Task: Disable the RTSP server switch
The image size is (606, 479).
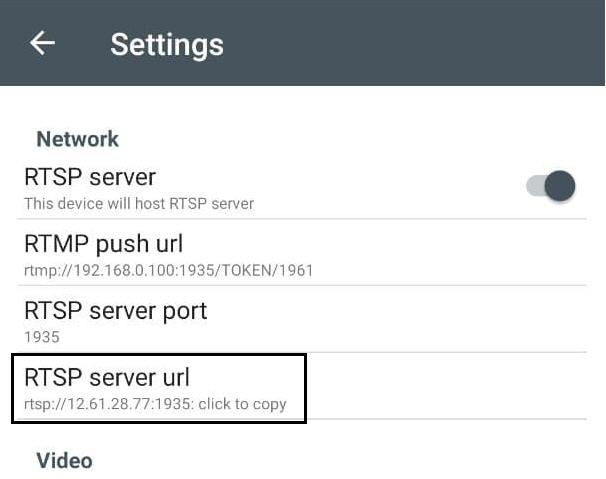Action: 551,186
